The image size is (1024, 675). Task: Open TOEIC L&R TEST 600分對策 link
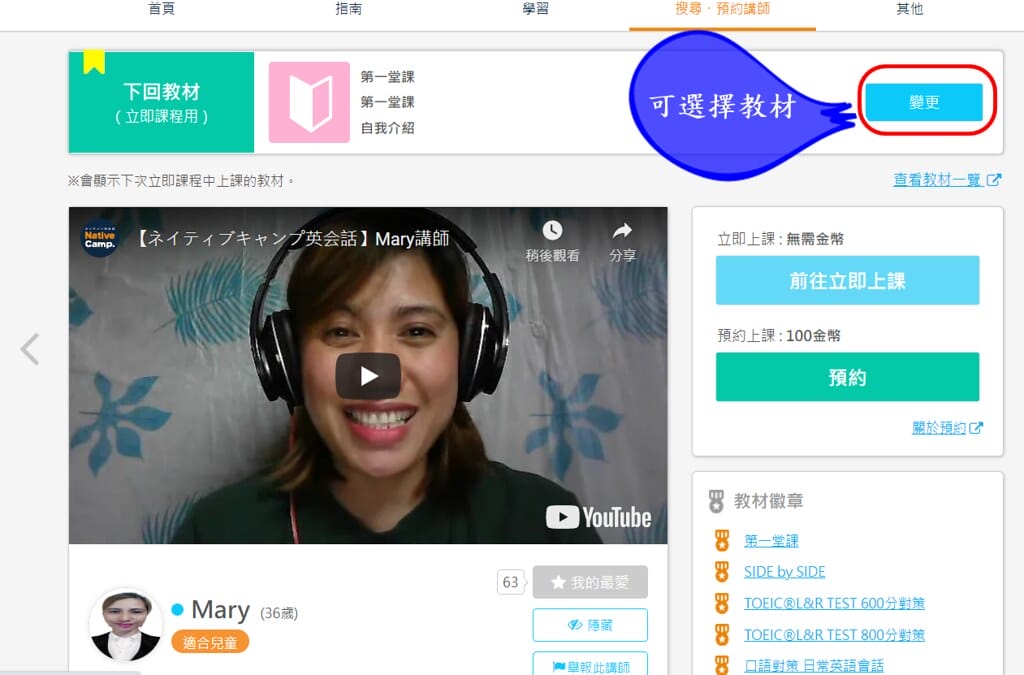click(x=834, y=603)
